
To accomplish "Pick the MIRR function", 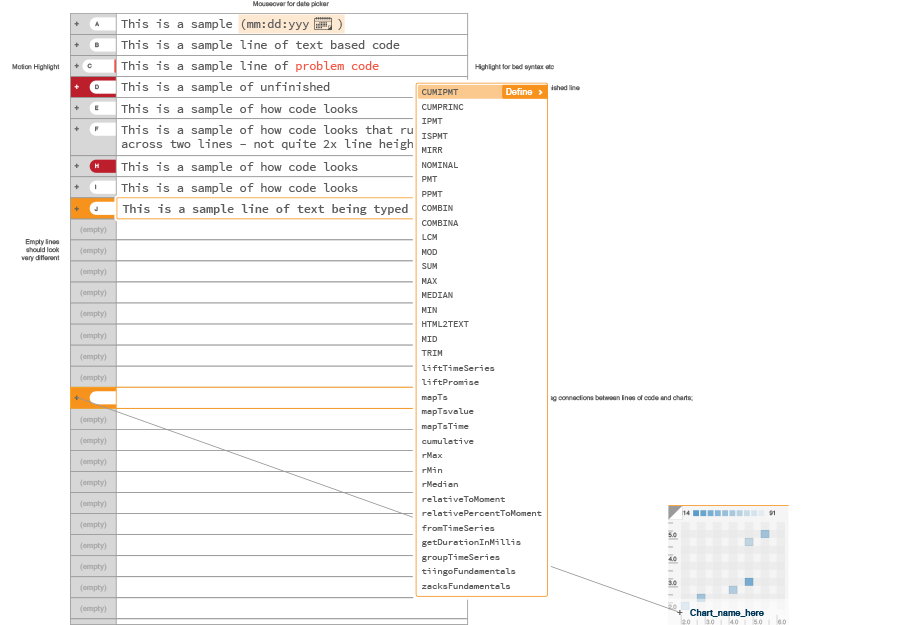I will point(432,150).
